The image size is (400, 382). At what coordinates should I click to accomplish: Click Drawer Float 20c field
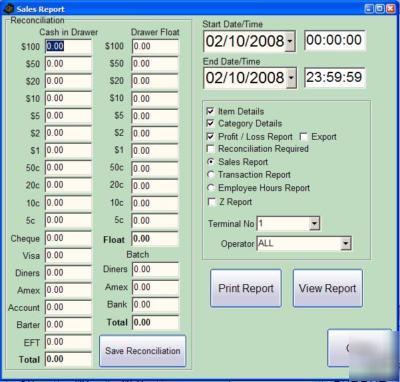pos(155,186)
